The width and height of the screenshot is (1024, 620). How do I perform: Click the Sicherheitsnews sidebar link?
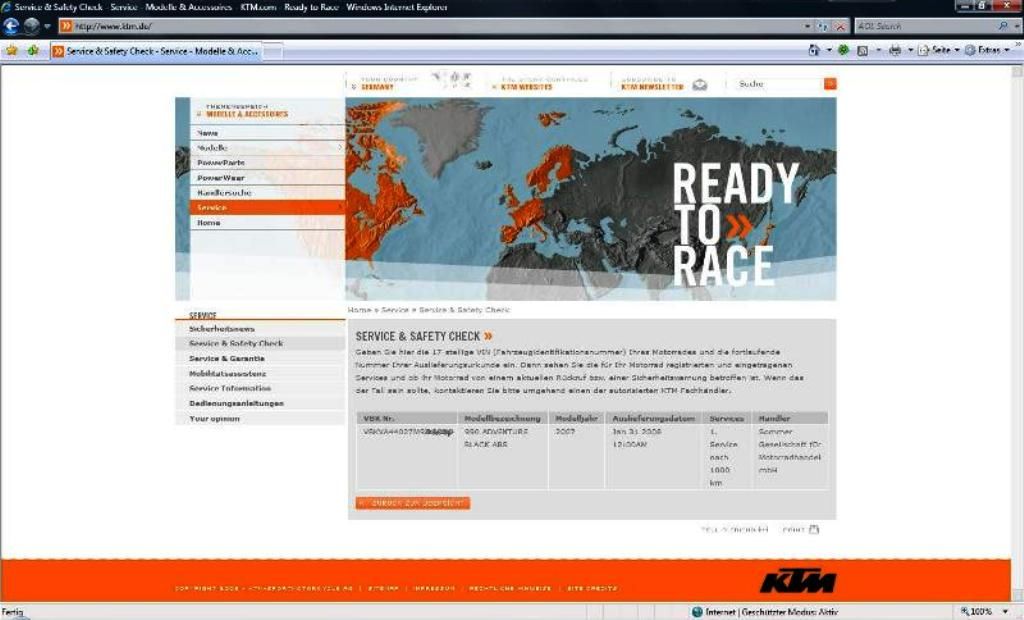click(222, 328)
